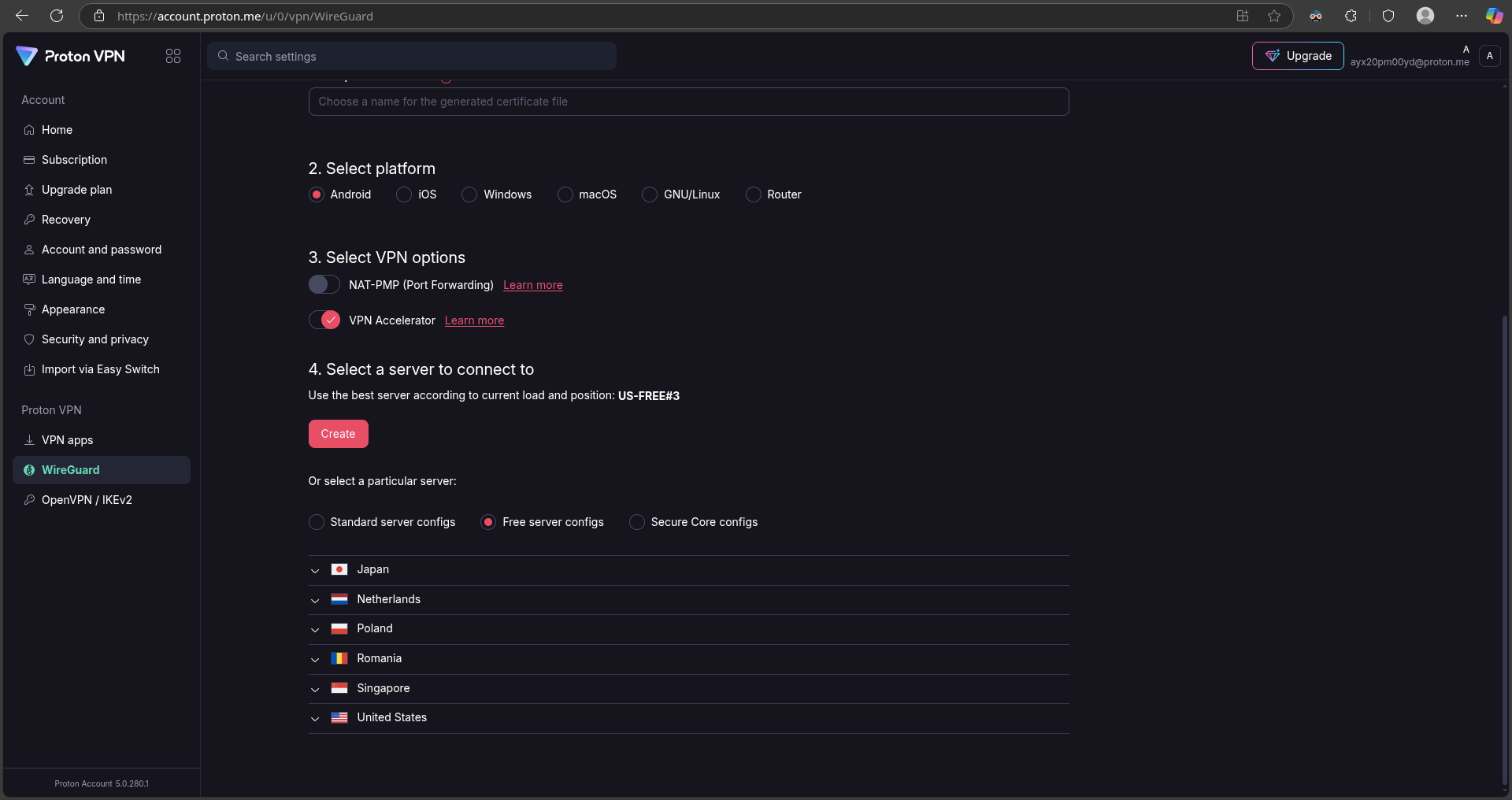Open Import via Easy Switch
The image size is (1512, 800).
click(102, 369)
